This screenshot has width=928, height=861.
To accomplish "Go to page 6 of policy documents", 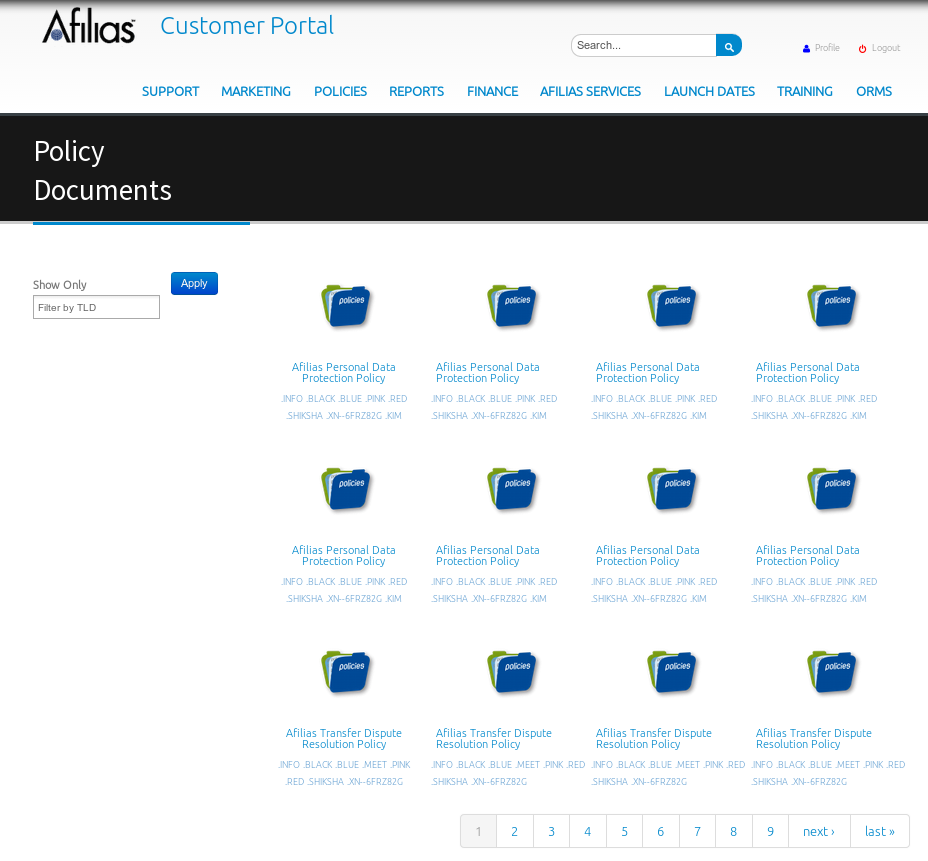I will (660, 831).
